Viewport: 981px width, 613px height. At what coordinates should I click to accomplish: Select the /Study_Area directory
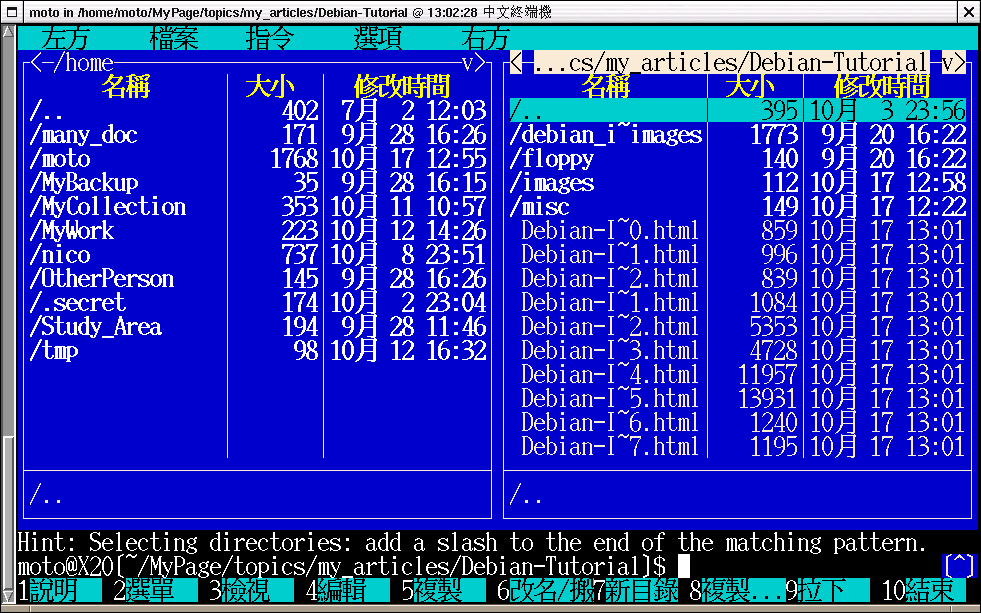point(258,327)
